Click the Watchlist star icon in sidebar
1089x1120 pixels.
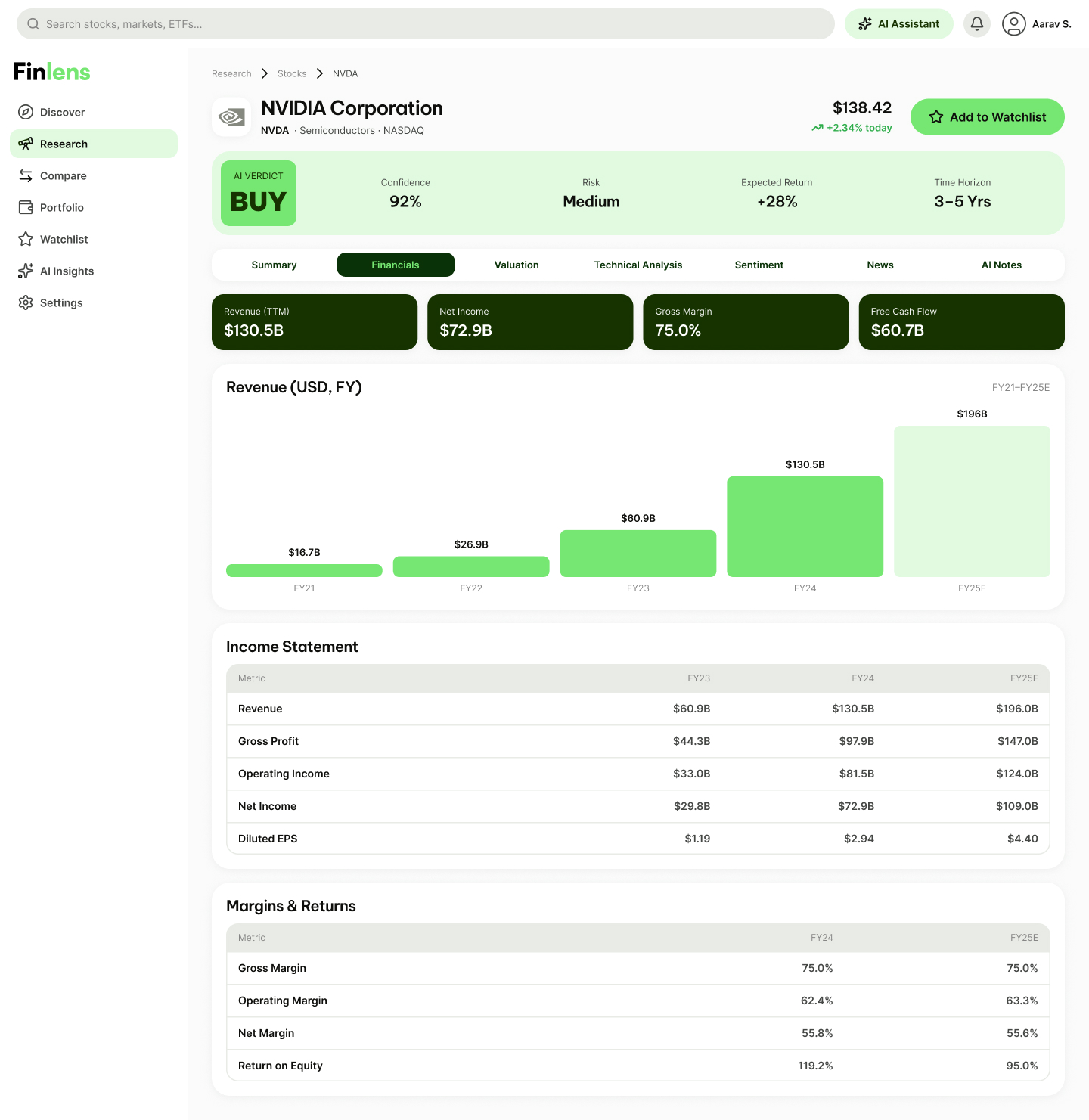point(26,239)
